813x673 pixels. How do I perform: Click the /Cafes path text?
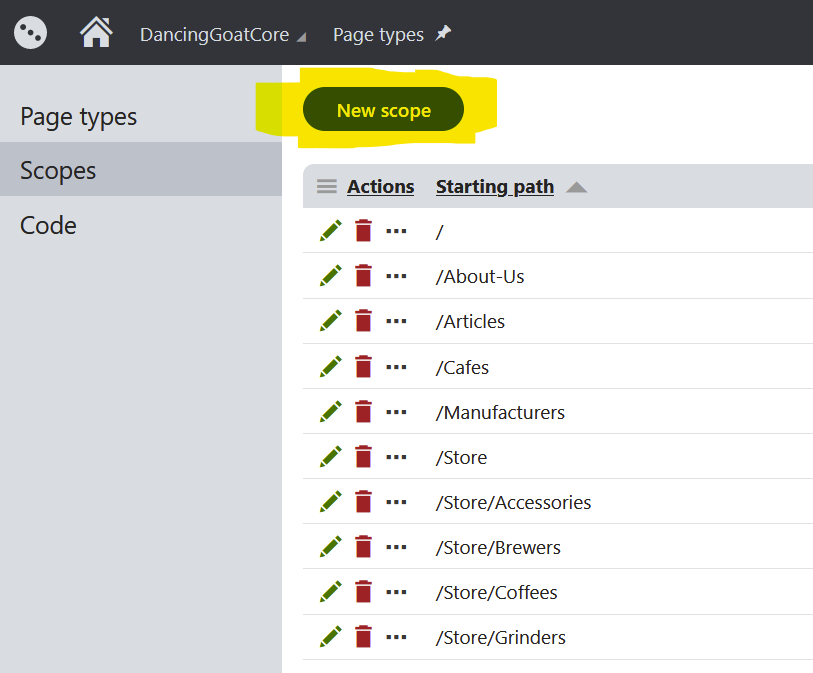(462, 368)
